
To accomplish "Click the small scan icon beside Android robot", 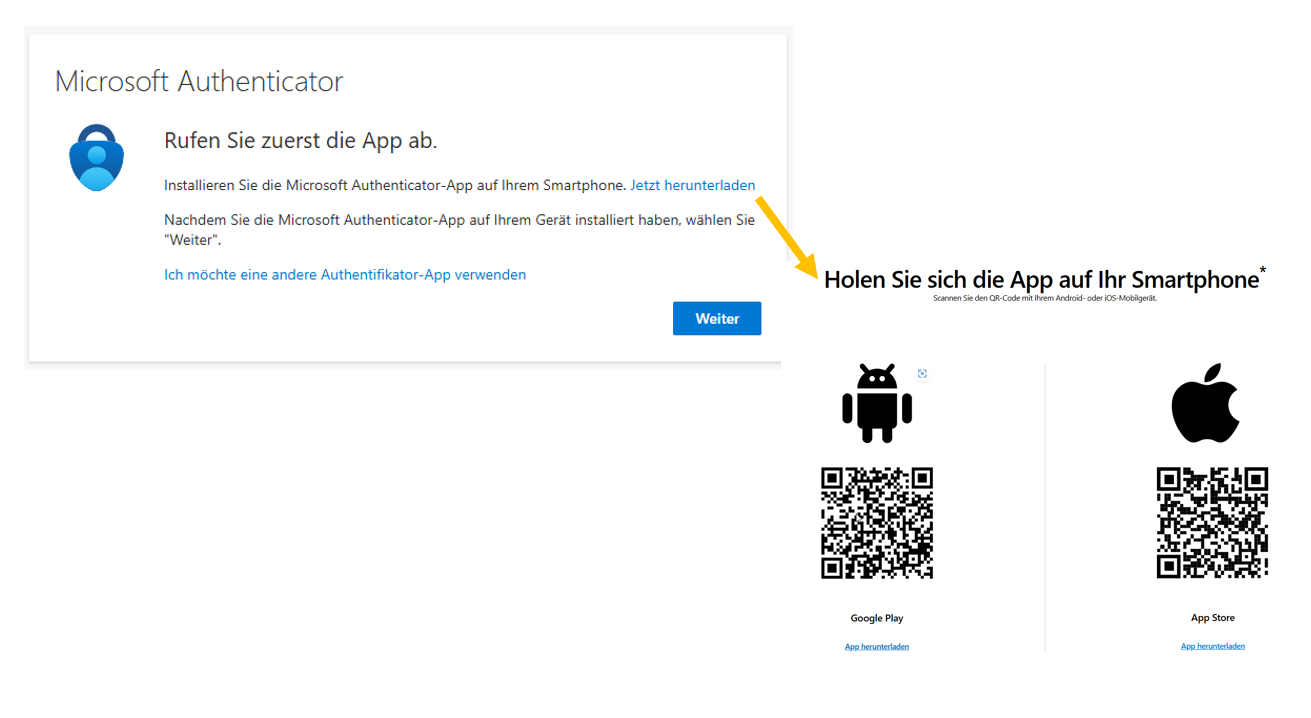I will [922, 374].
